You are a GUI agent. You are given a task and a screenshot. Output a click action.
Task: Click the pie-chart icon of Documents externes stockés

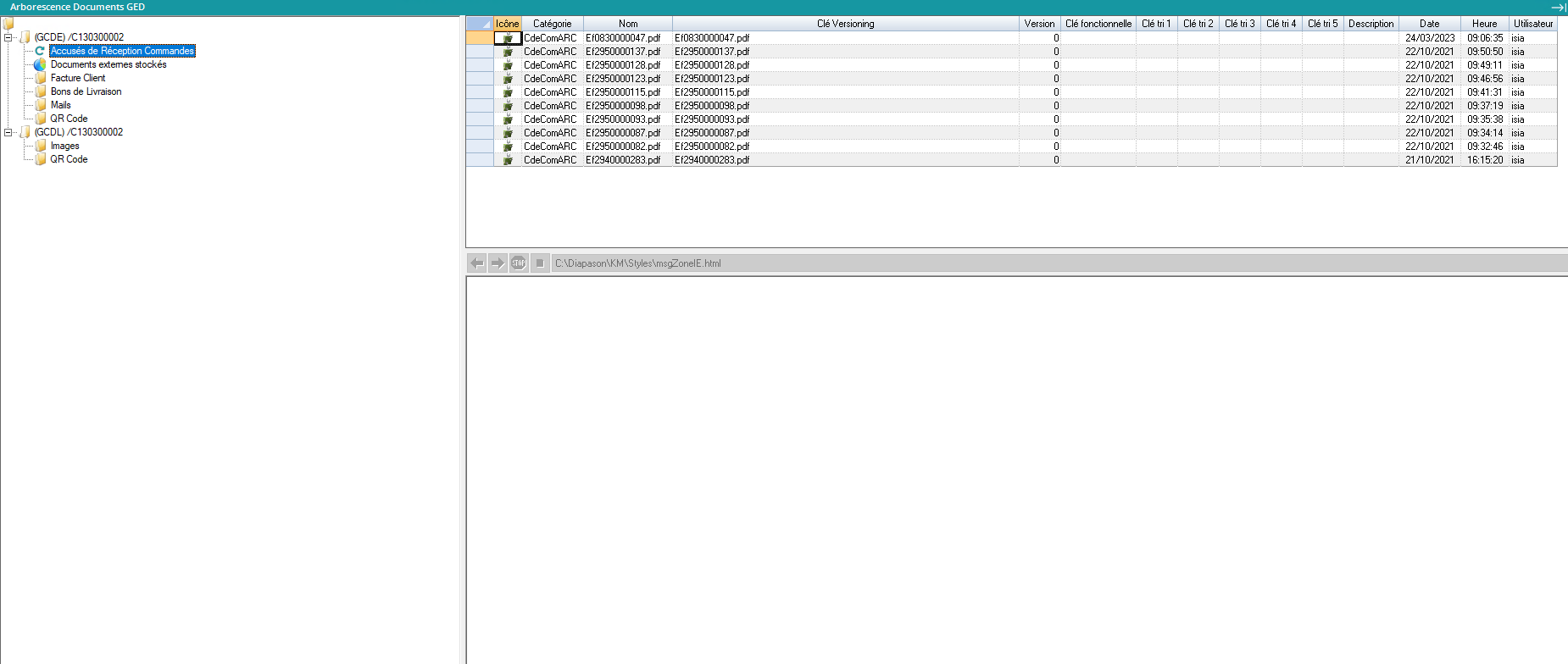point(40,64)
